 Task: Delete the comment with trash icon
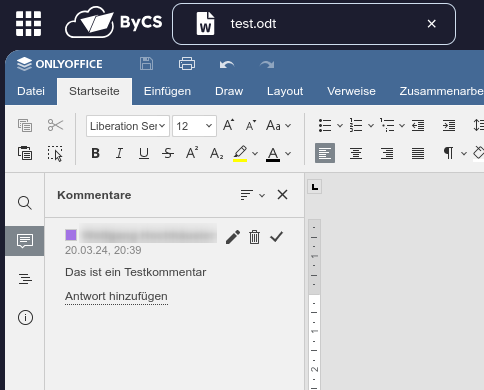coord(254,237)
